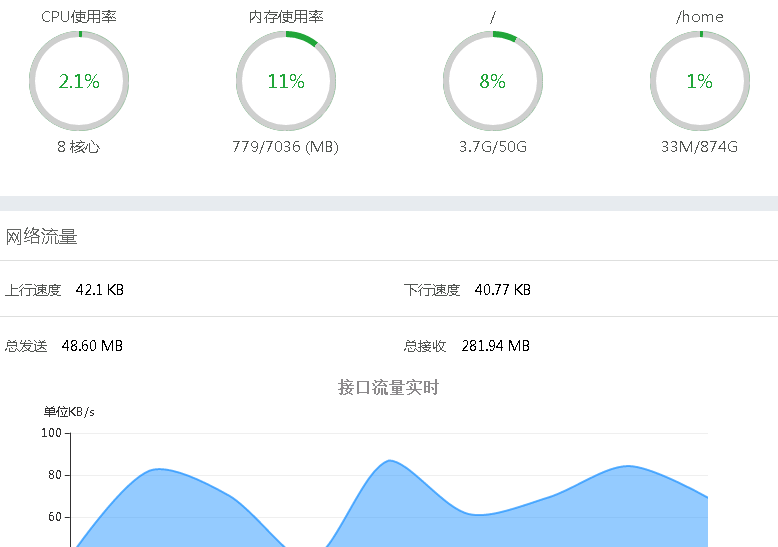The height and width of the screenshot is (547, 778).
Task: Click the '下行速度' label
Action: [432, 290]
